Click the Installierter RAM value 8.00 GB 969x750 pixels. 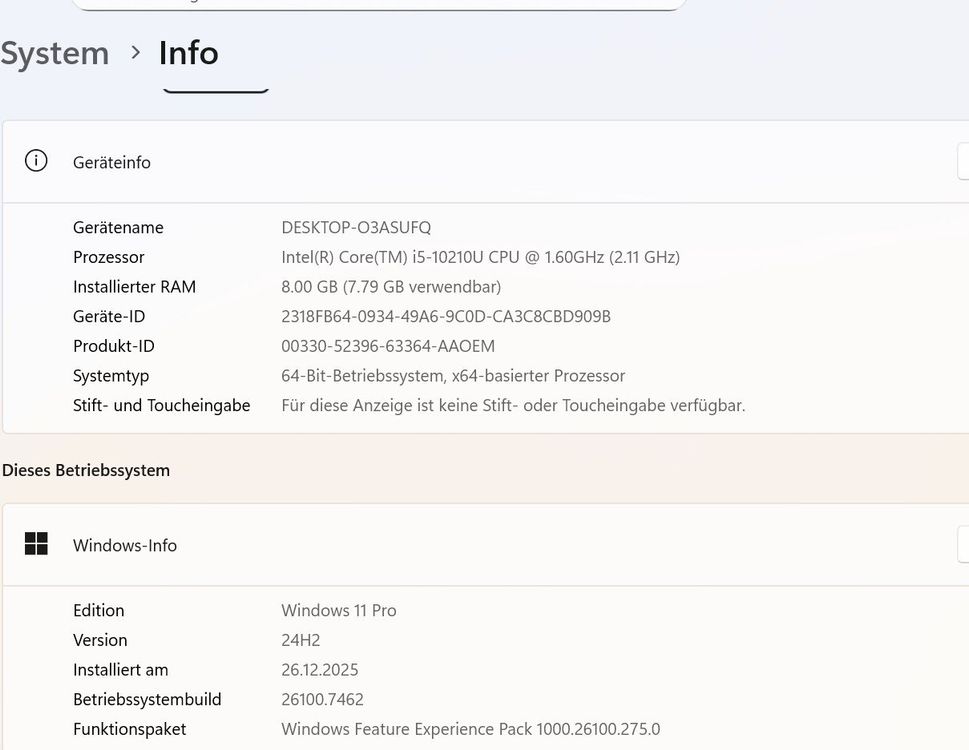click(x=390, y=287)
